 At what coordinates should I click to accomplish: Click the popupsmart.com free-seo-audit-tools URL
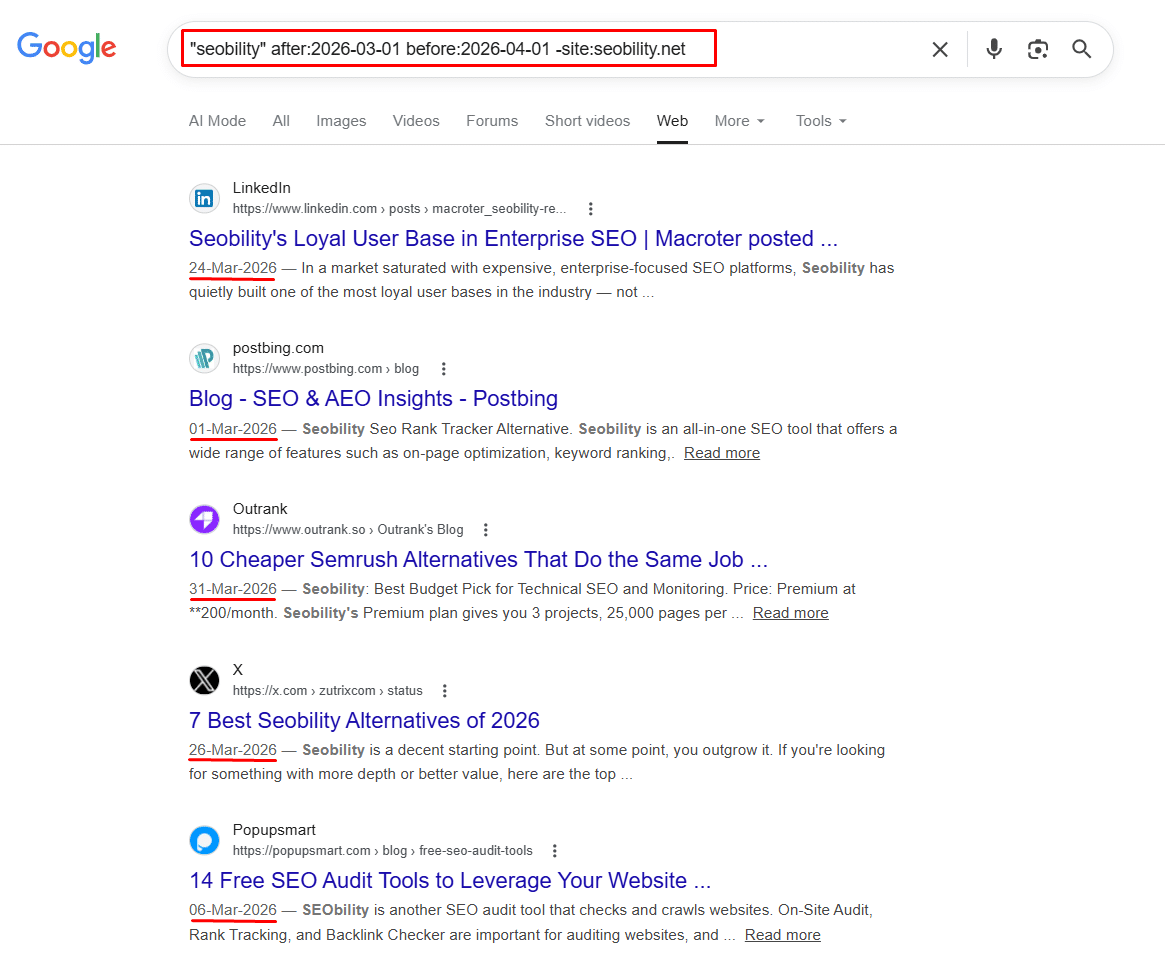(x=383, y=851)
